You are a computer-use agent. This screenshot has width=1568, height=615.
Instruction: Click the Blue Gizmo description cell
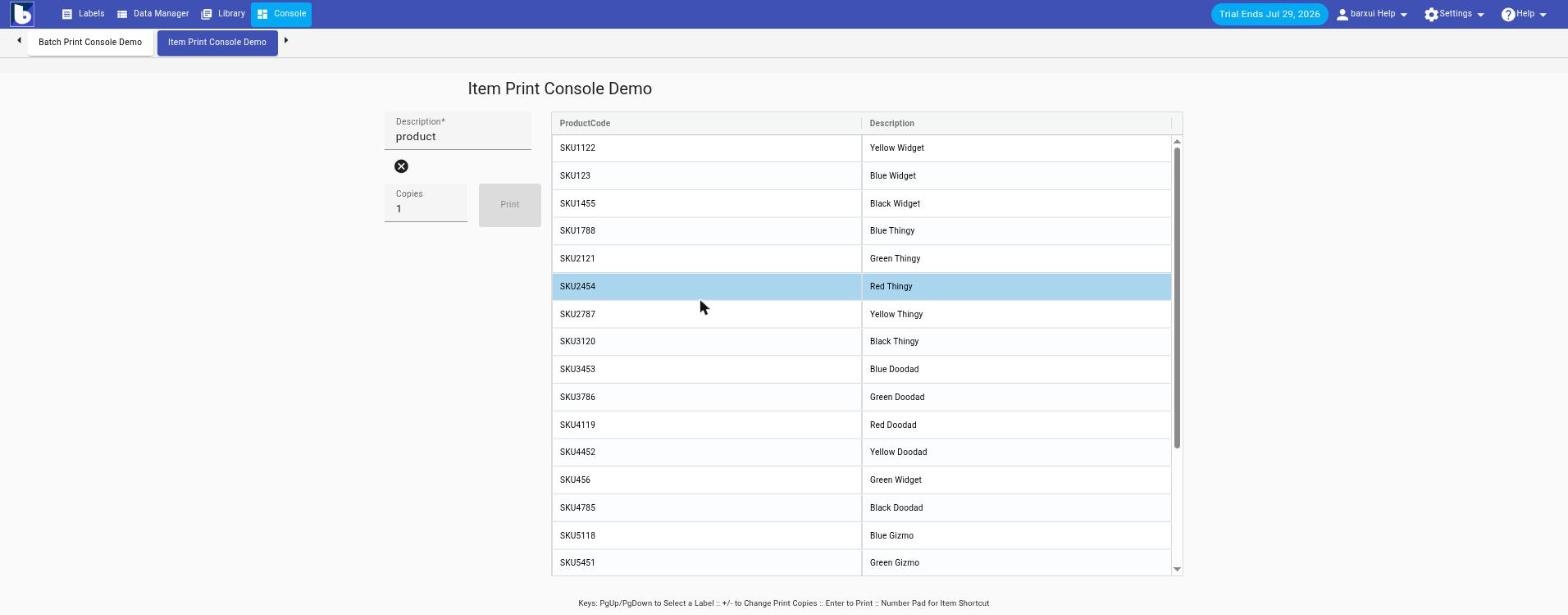point(1016,536)
